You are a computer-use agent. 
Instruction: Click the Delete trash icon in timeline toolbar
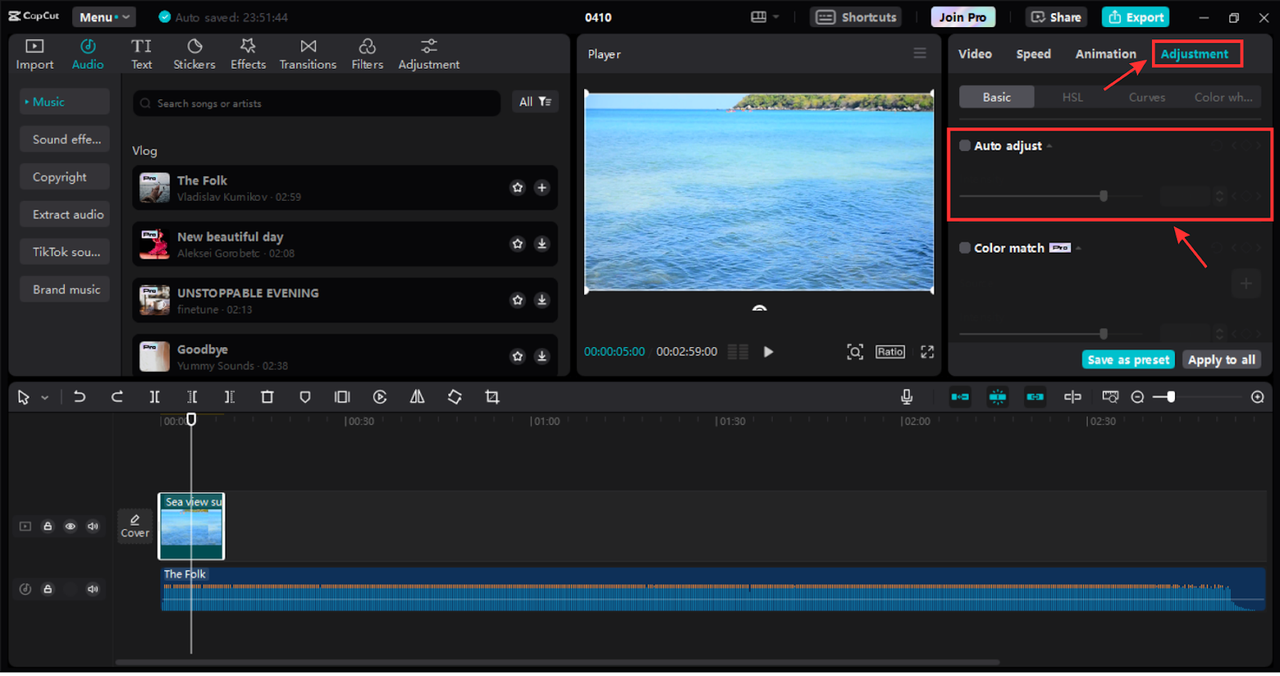coord(267,397)
